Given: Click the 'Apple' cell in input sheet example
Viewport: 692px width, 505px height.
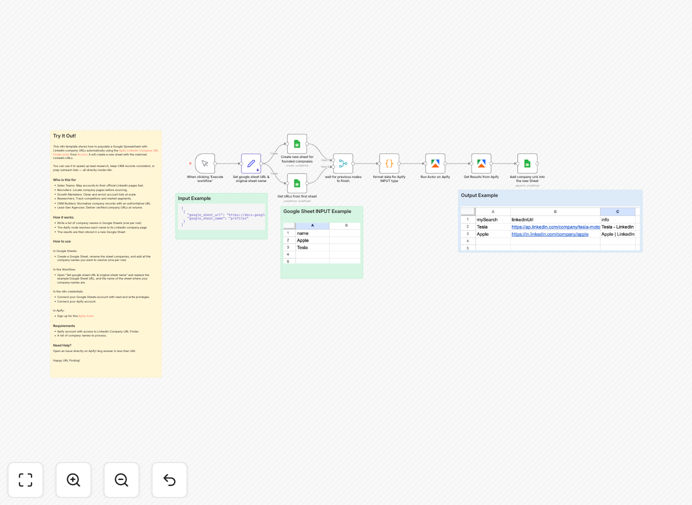Looking at the screenshot, I should pos(312,241).
